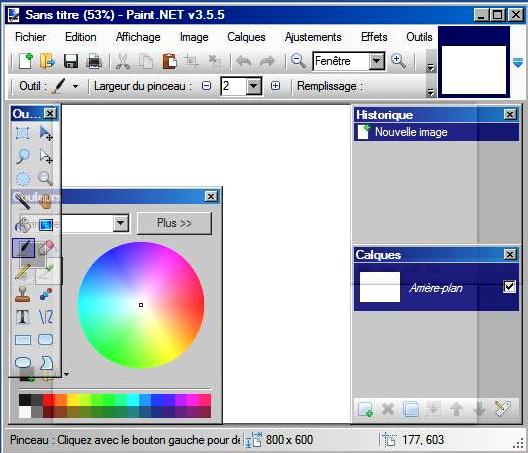
Task: Click the Undo arrow
Action: click(x=243, y=61)
